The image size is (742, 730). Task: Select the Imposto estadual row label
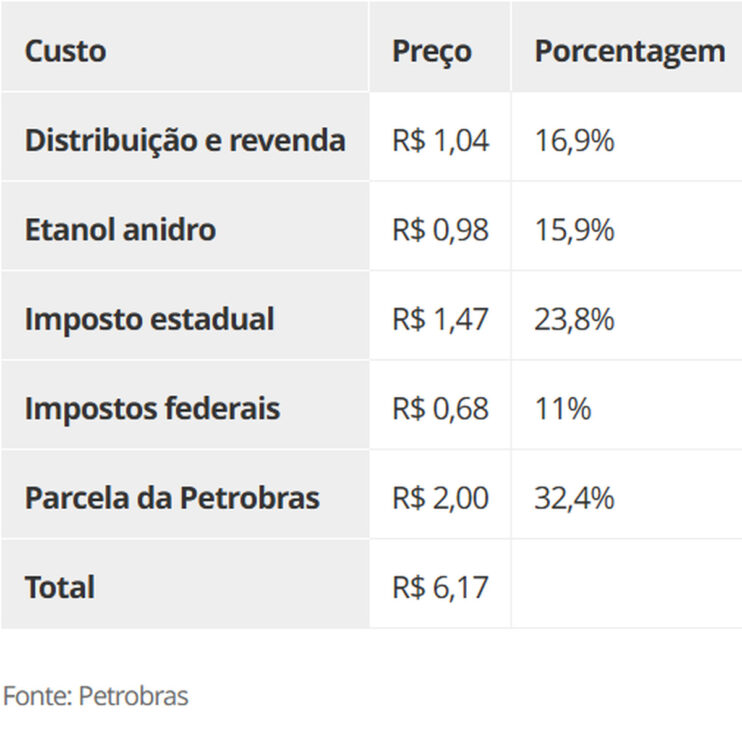click(x=149, y=319)
